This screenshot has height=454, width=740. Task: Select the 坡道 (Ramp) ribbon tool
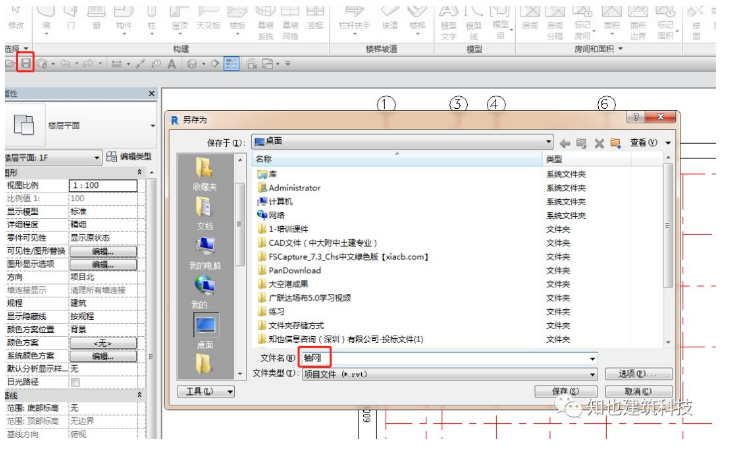tap(390, 19)
